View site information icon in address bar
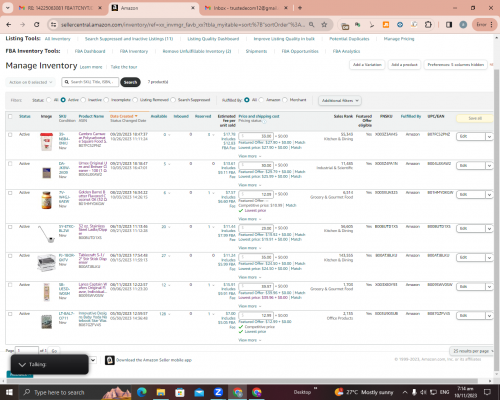The width and height of the screenshot is (500, 400). pyautogui.click(x=53, y=25)
